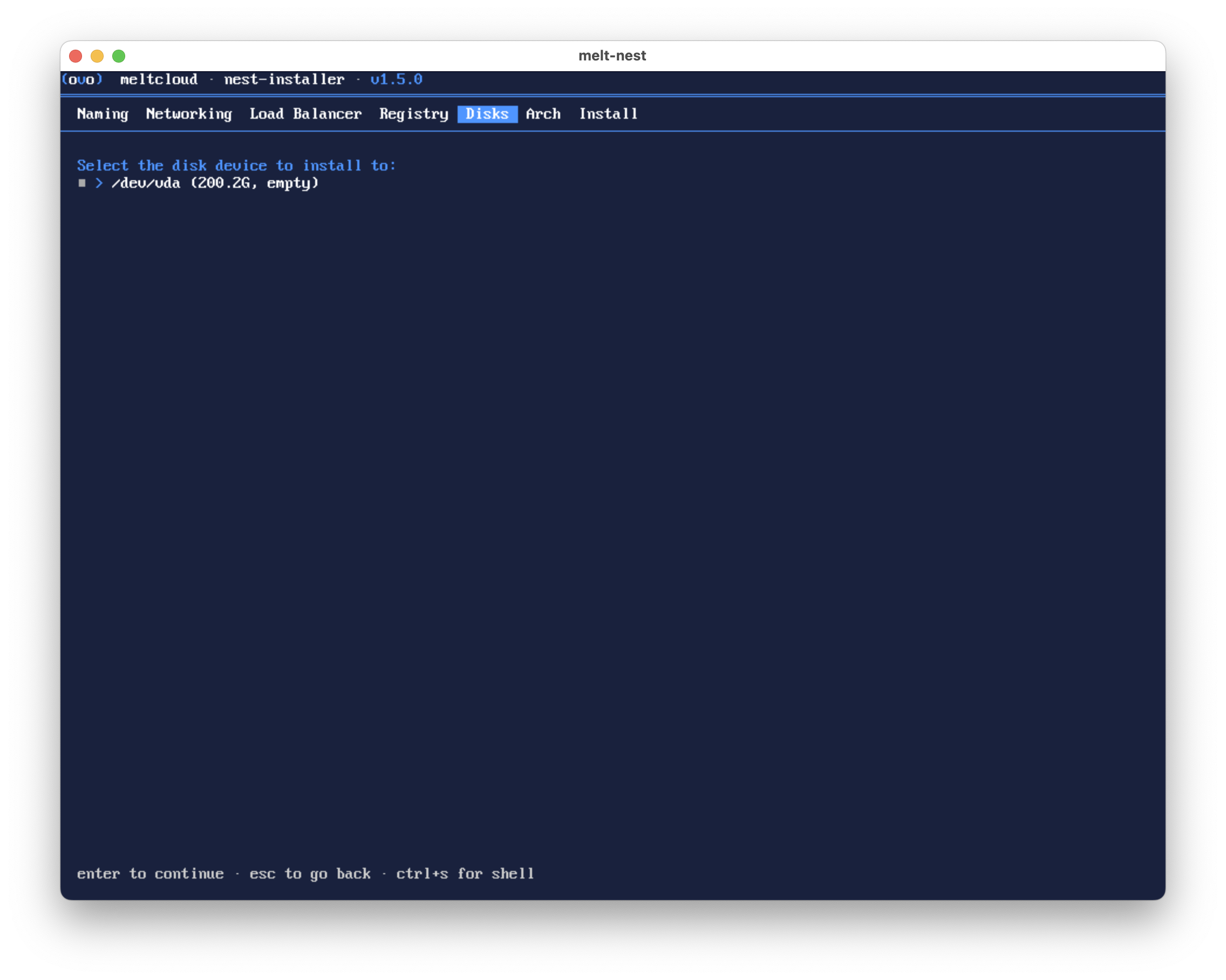1226x980 pixels.
Task: Close the melt-nest window
Action: (x=76, y=56)
